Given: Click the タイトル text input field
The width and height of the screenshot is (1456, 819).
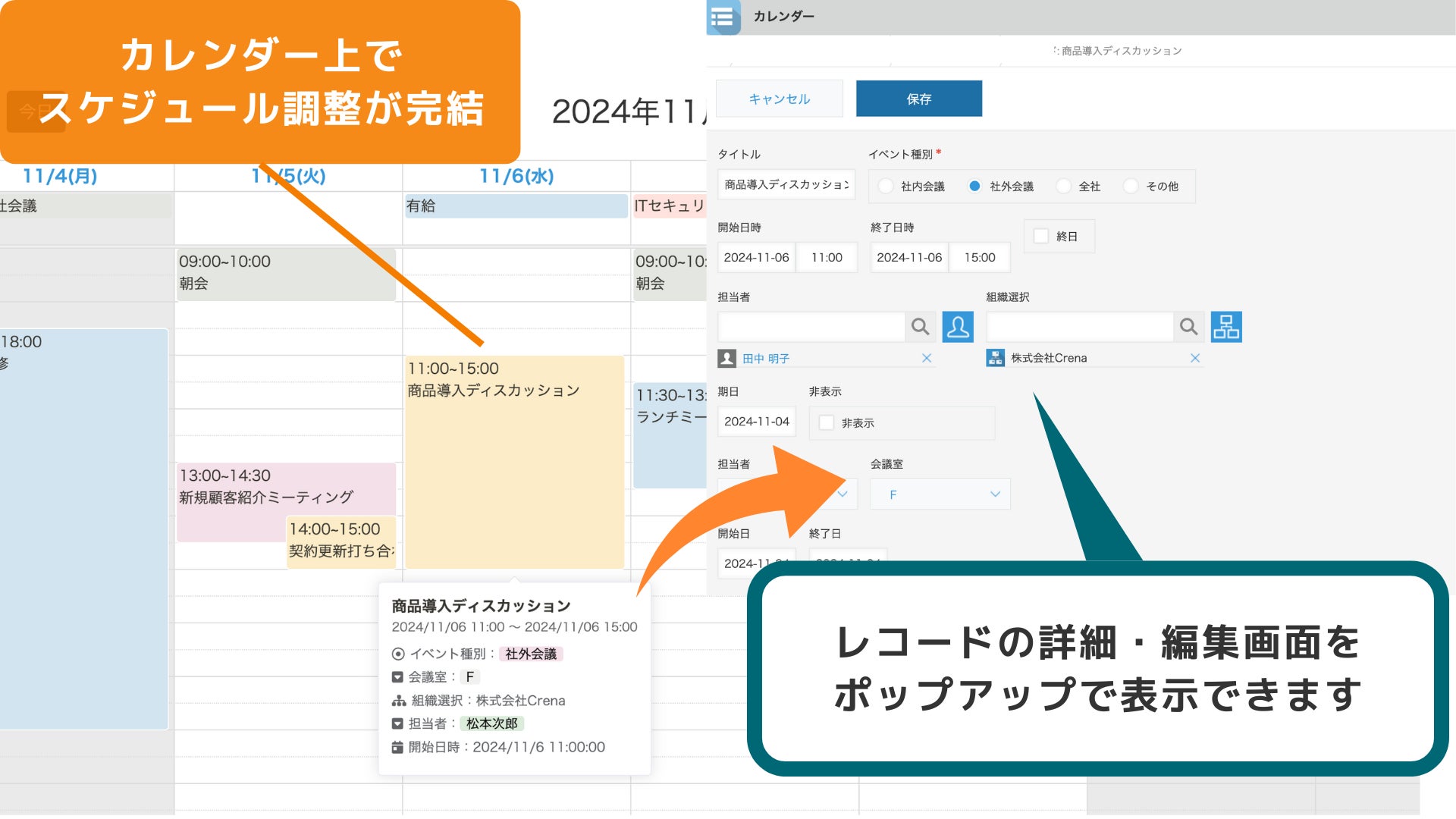Looking at the screenshot, I should (x=786, y=185).
